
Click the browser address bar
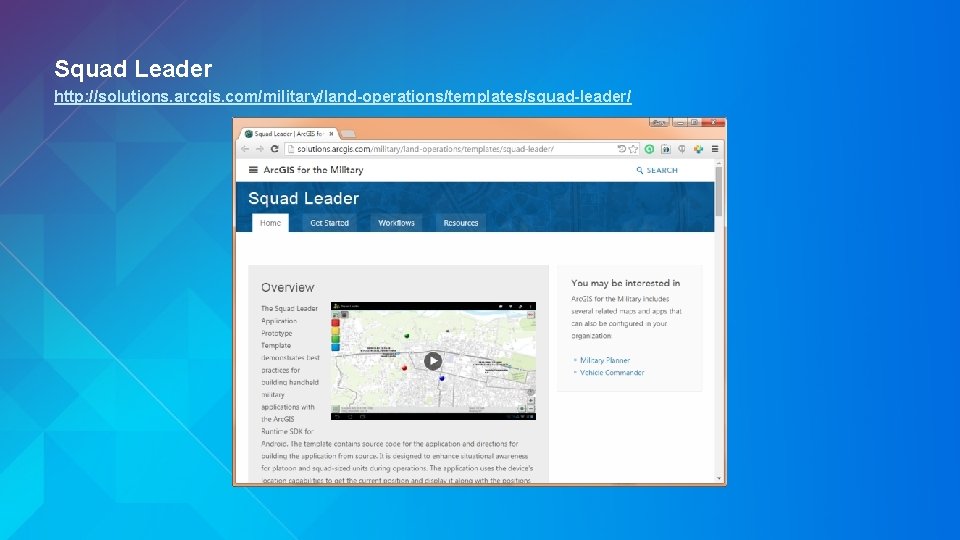pos(463,149)
